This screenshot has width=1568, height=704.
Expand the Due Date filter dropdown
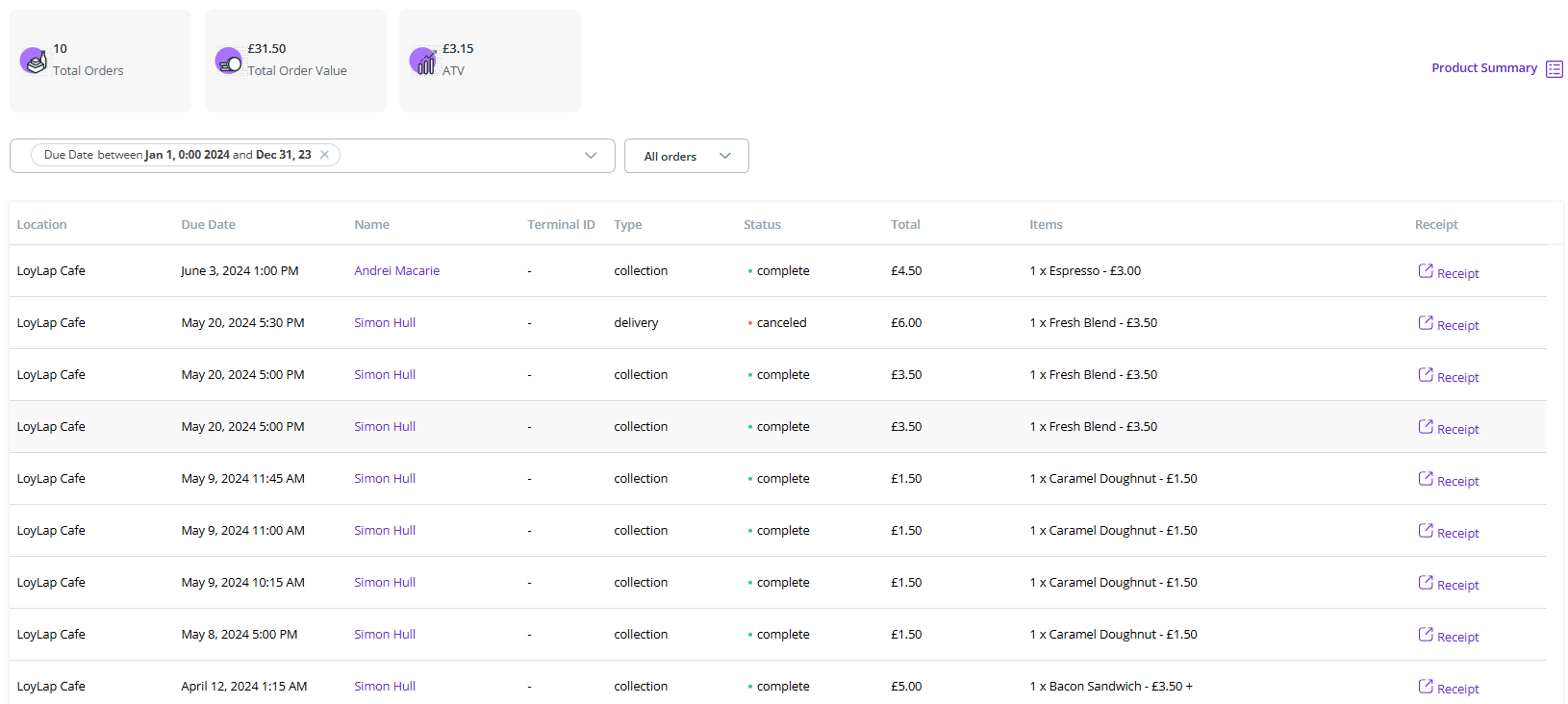coord(591,156)
